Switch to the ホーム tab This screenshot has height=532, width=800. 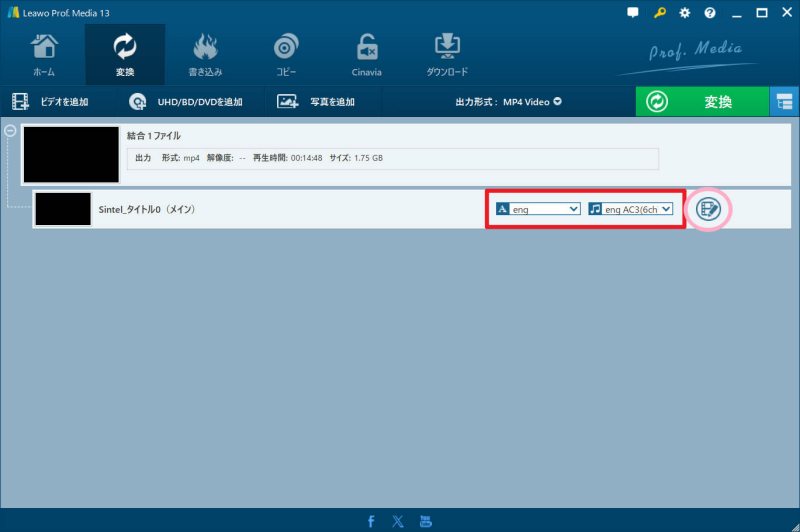(x=43, y=55)
